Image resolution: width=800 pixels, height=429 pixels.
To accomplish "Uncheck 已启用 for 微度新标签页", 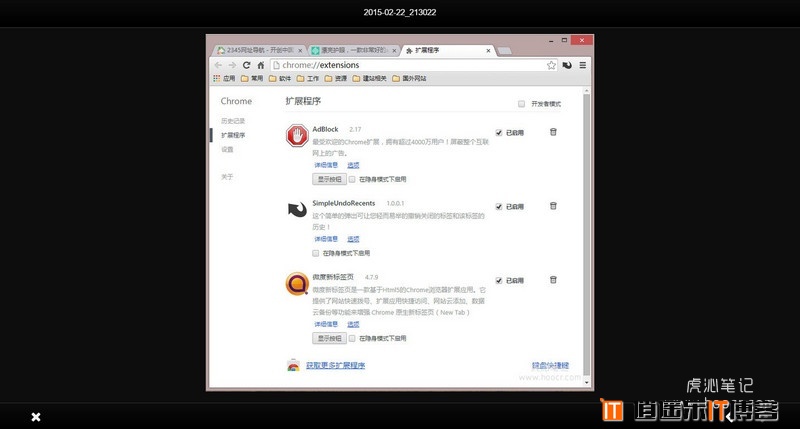I will (x=499, y=281).
